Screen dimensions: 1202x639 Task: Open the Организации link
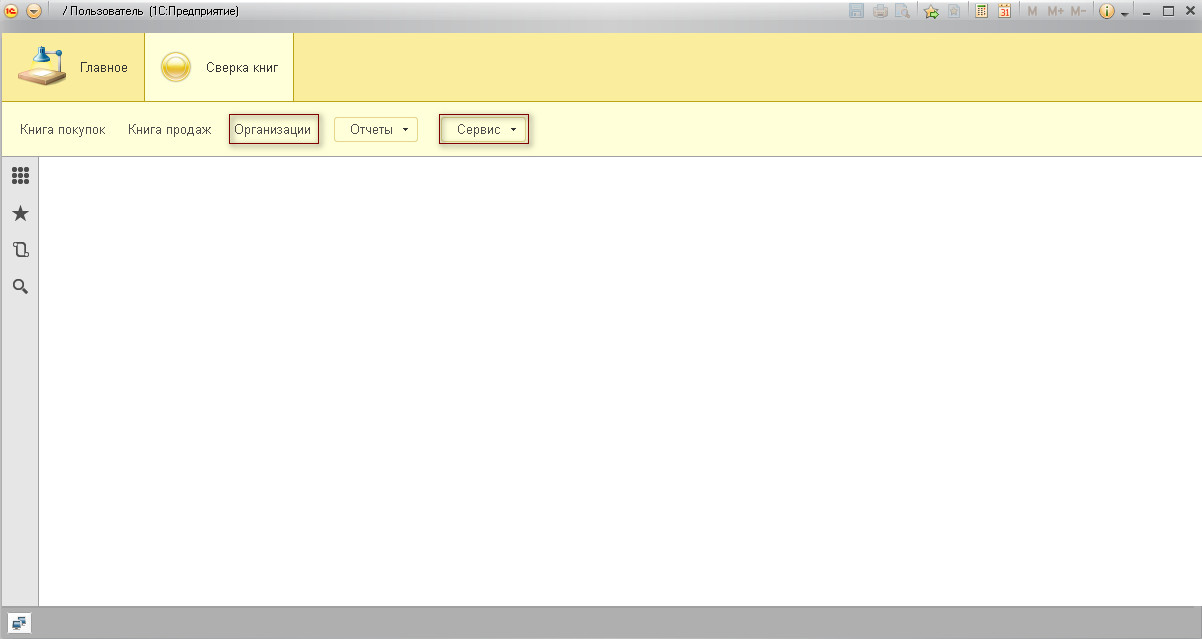274,130
